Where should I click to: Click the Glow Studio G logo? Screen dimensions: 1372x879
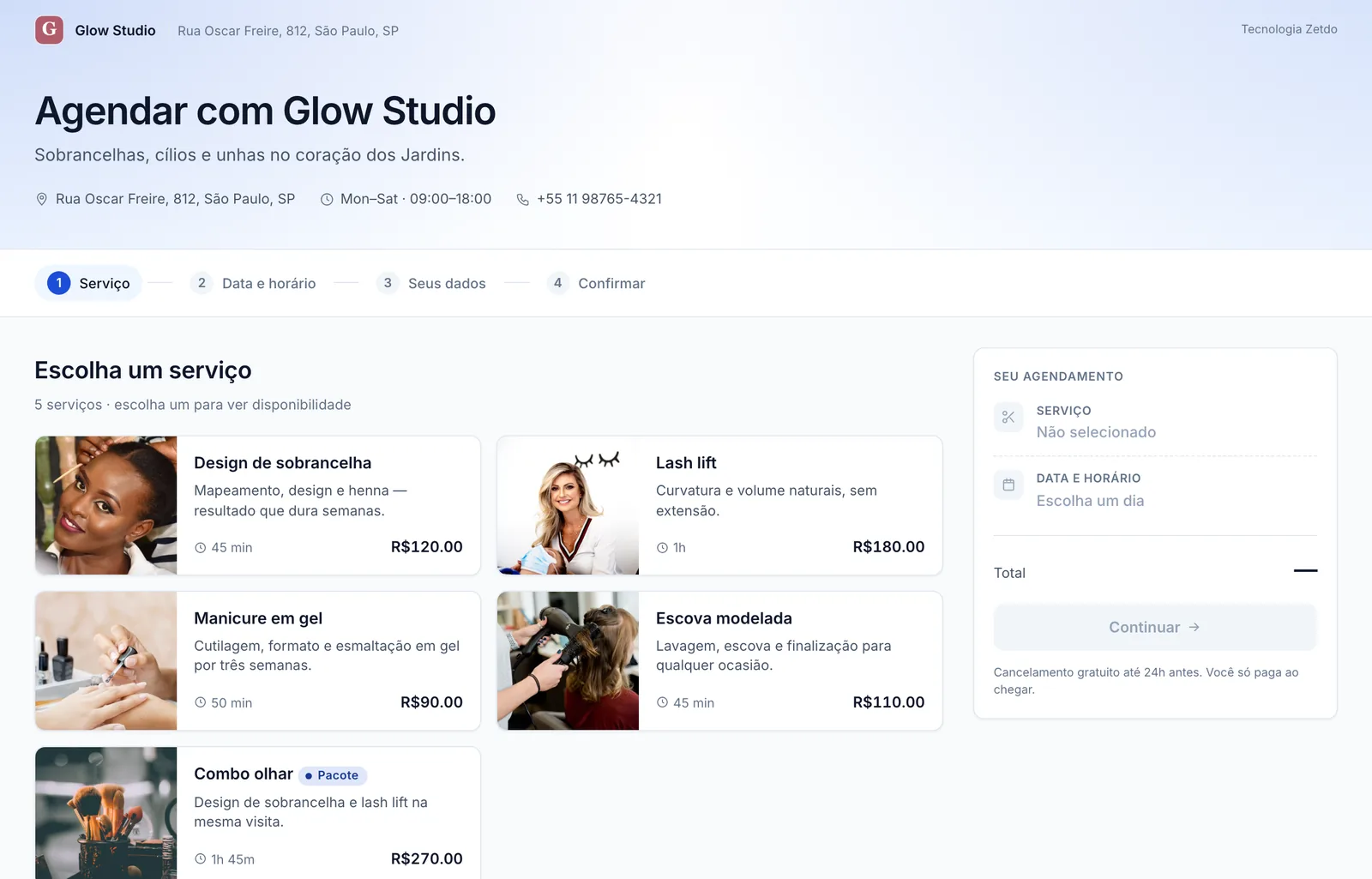(x=49, y=30)
